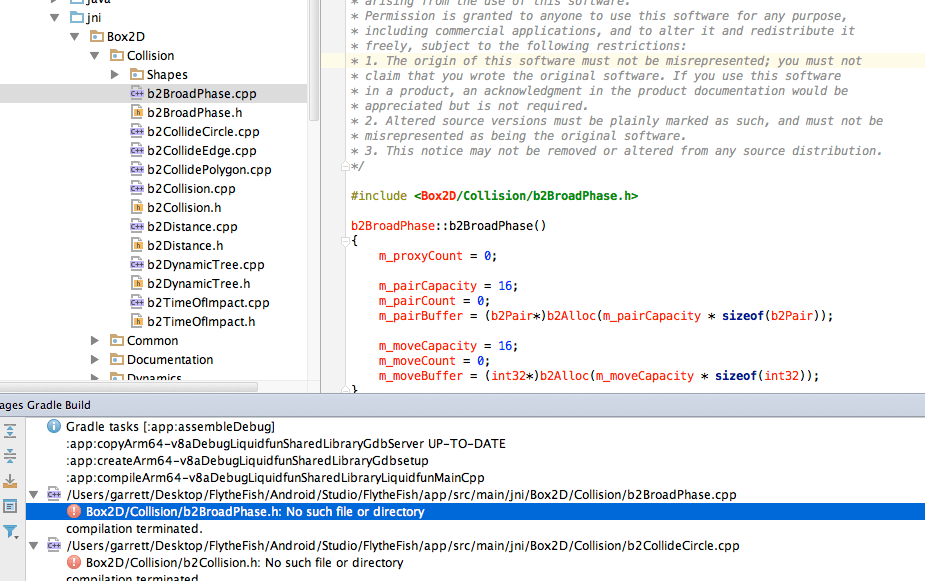Select build output path ending b2BroadPhase.cpp
The height and width of the screenshot is (581, 925).
pos(401,495)
